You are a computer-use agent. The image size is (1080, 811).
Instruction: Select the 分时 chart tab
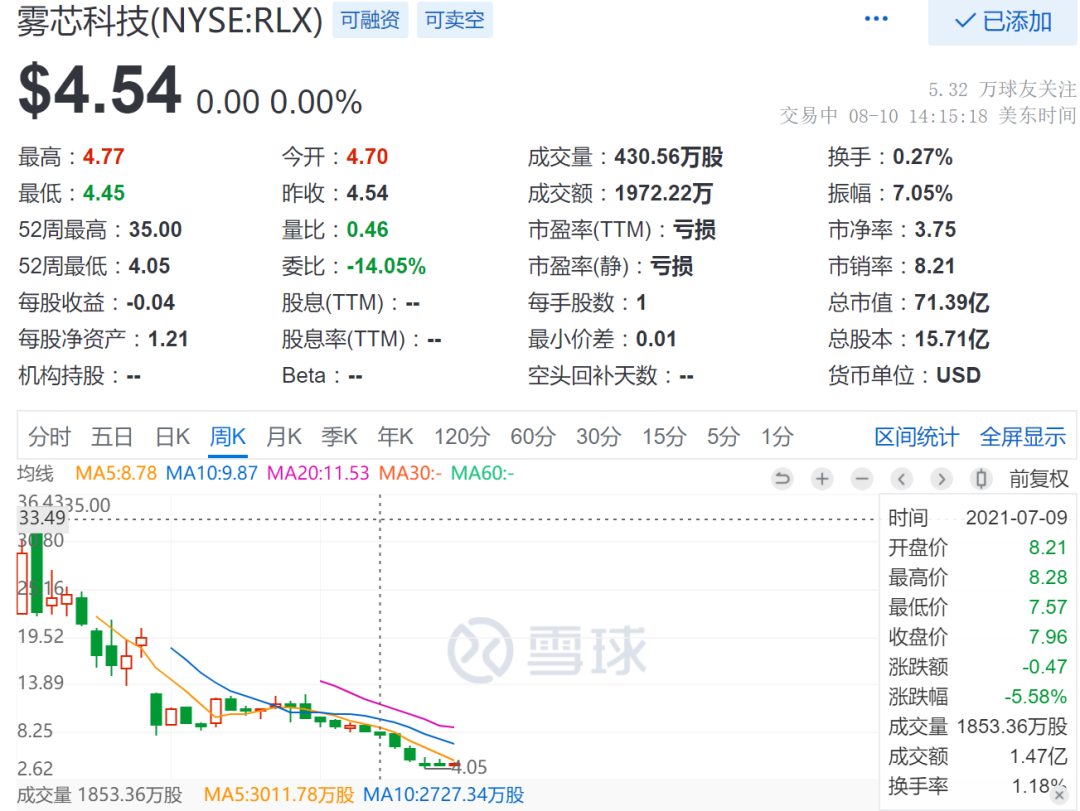(x=50, y=437)
